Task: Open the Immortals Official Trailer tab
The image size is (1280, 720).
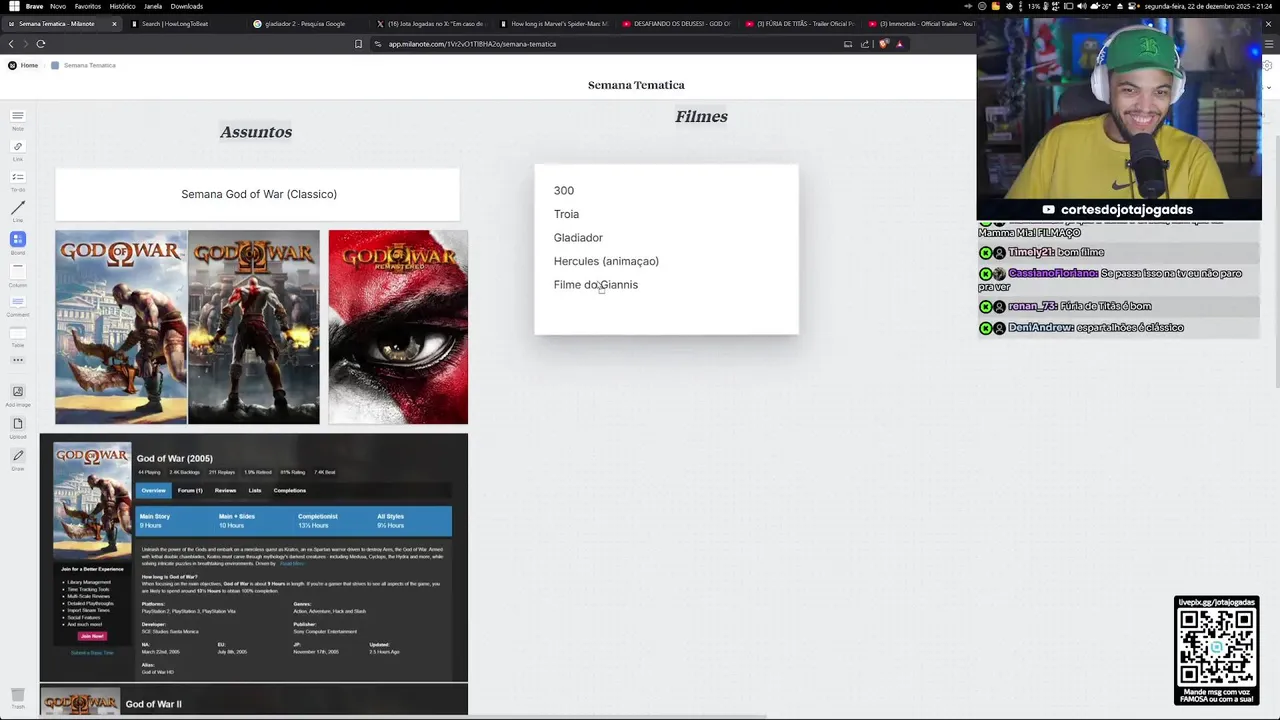Action: coord(921,23)
